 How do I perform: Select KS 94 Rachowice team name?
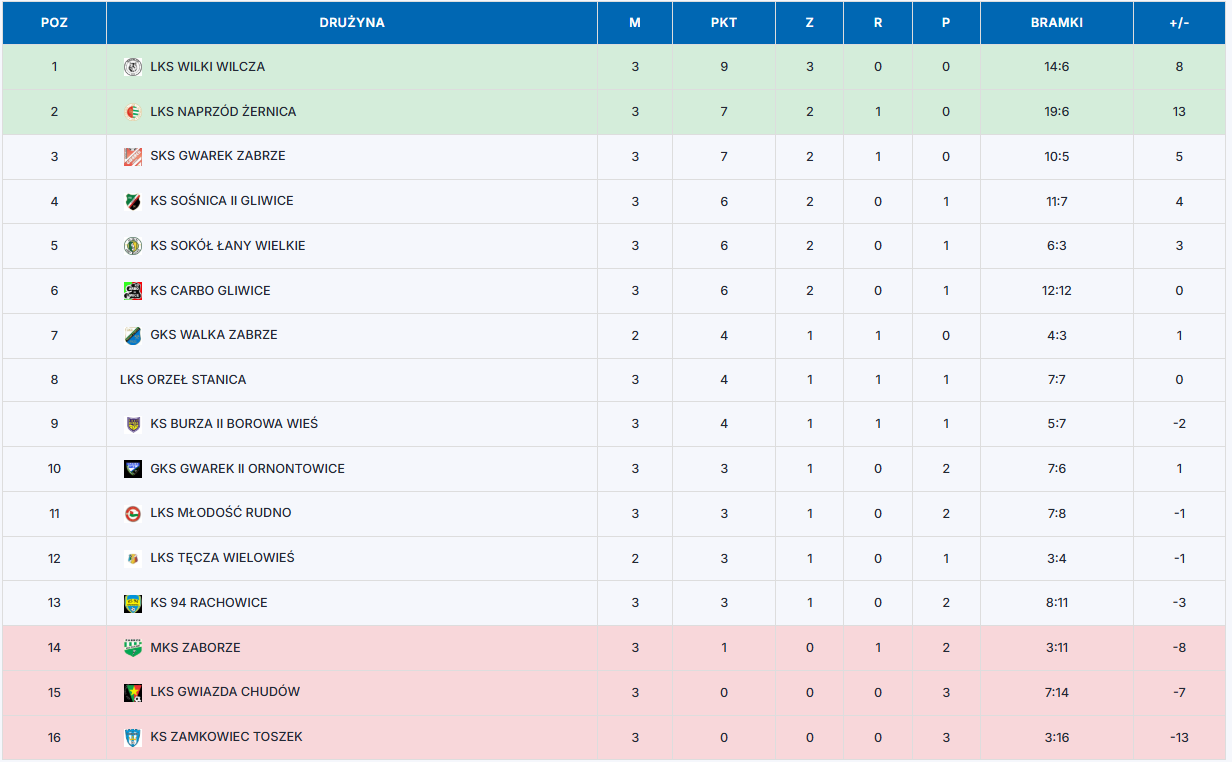pyautogui.click(x=209, y=603)
